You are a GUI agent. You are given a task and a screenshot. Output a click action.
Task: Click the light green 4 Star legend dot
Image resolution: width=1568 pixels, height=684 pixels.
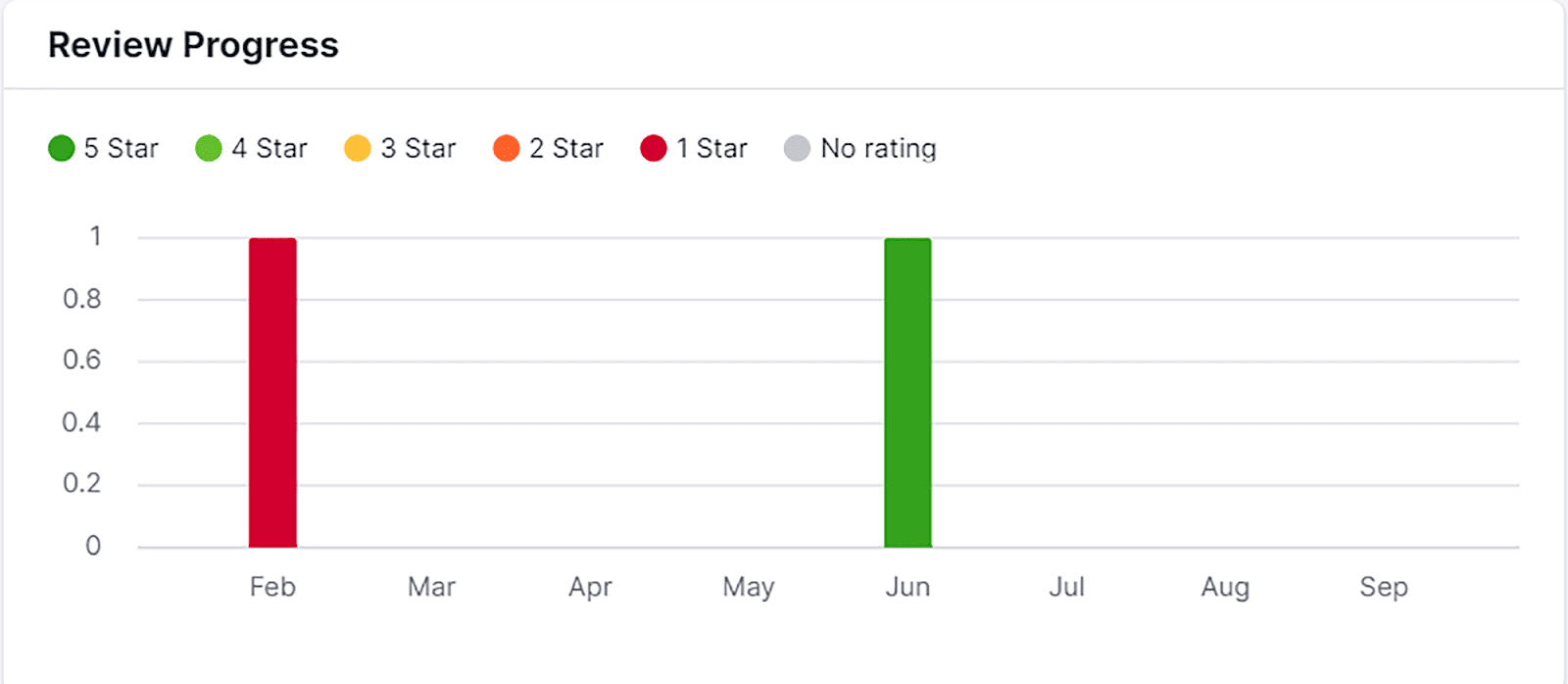209,149
